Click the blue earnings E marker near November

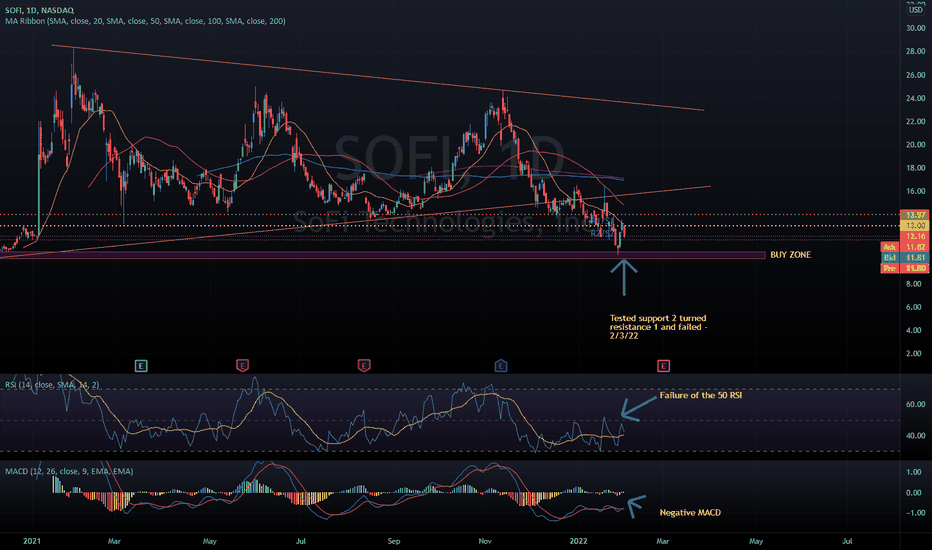click(500, 366)
